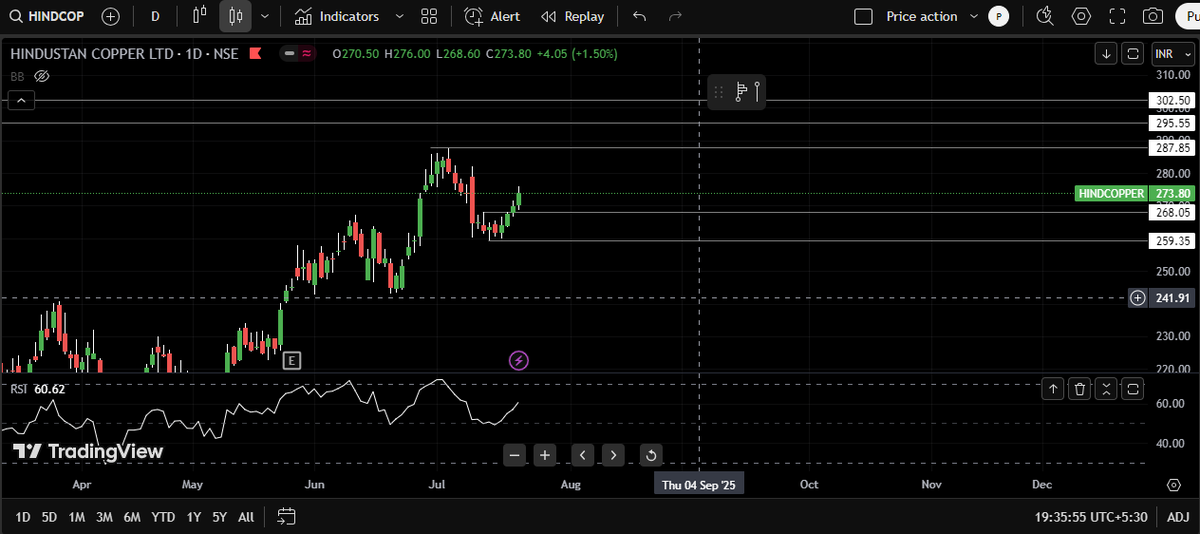Select the 3M date range
Screen dimensions: 1200x534
104,517
